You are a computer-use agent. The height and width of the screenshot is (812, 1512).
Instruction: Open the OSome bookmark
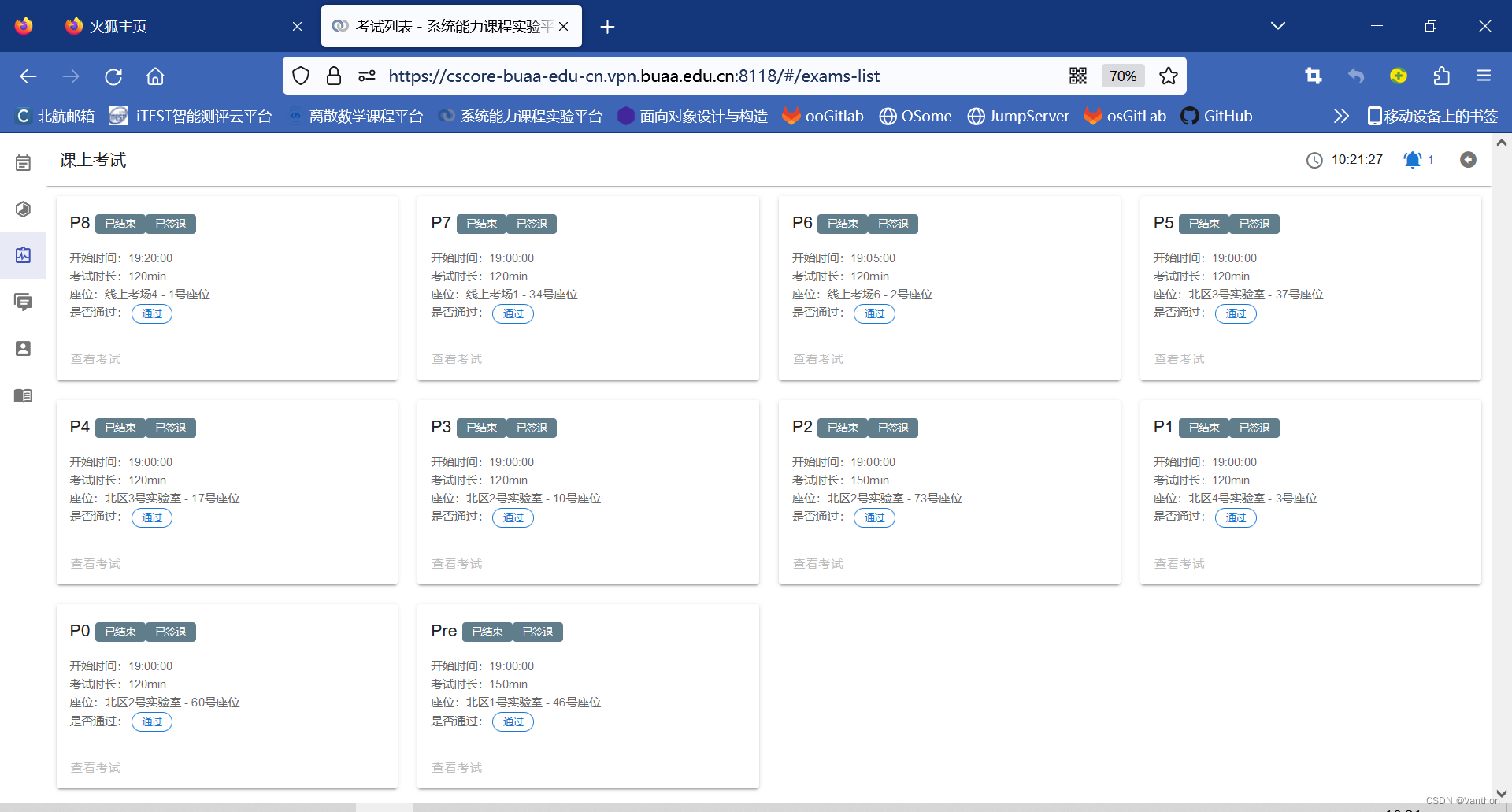pos(915,117)
